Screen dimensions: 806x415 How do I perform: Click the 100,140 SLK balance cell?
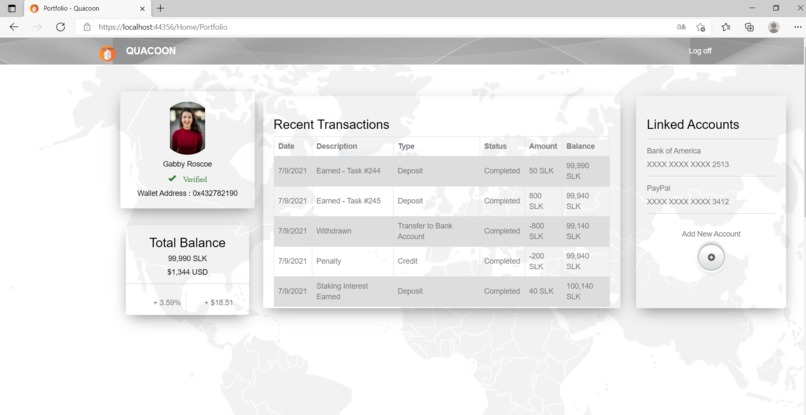click(x=585, y=291)
